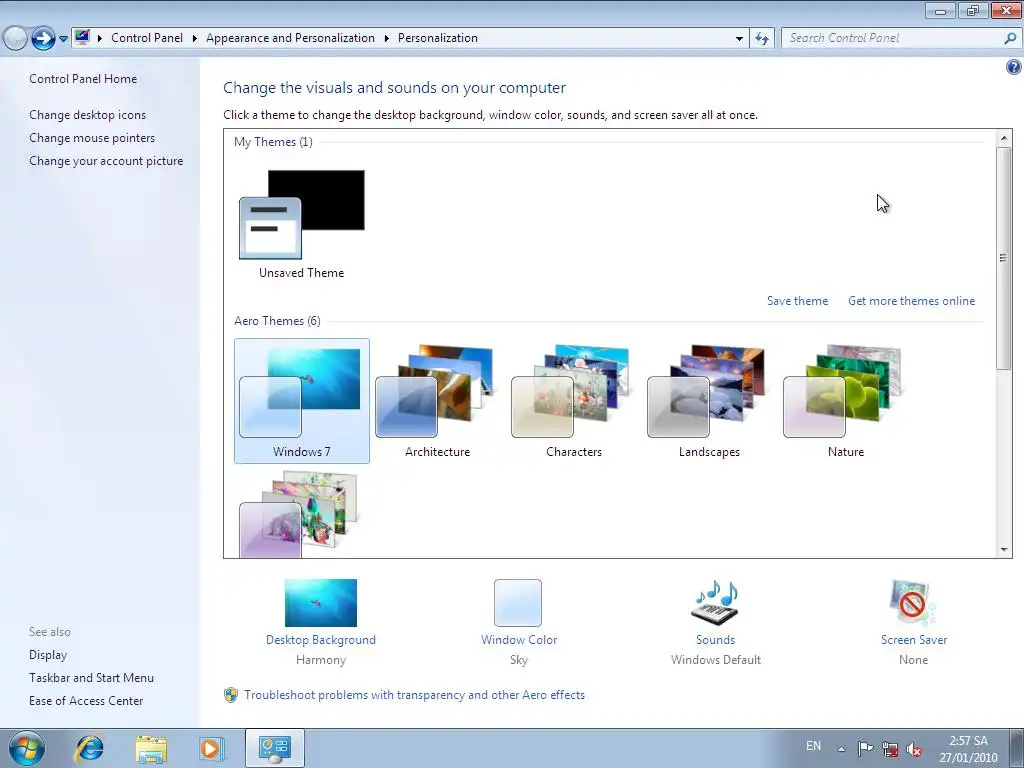
Task: Go to Control Panel Home
Action: pyautogui.click(x=83, y=79)
